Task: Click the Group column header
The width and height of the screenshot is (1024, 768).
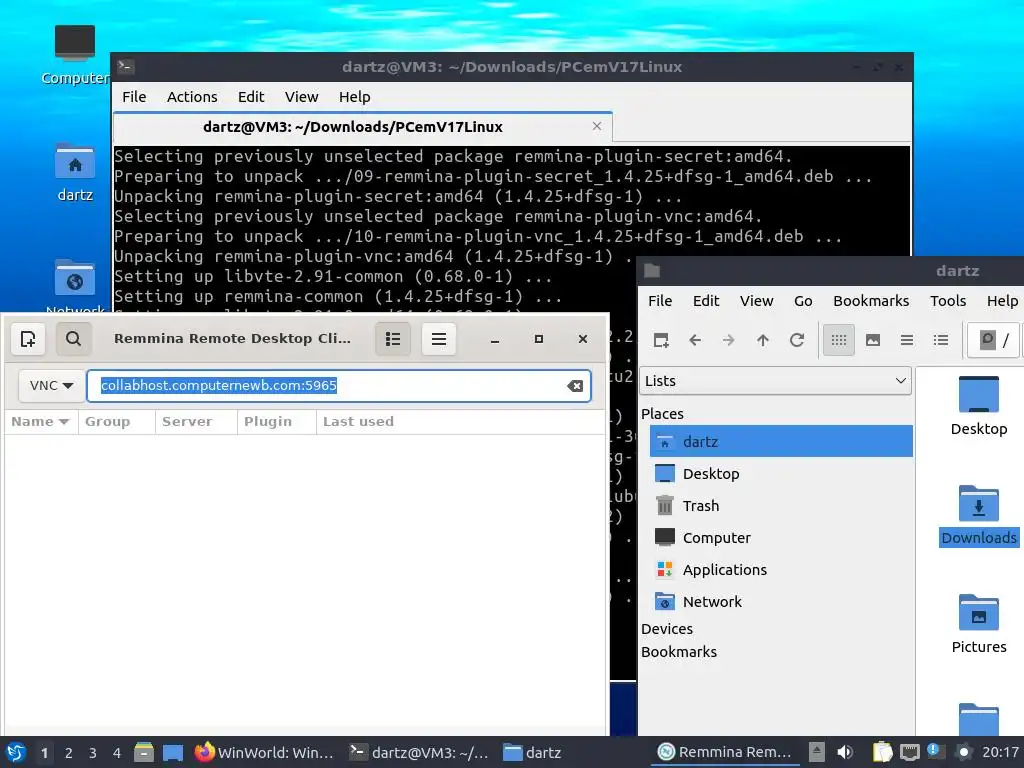Action: (x=116, y=422)
